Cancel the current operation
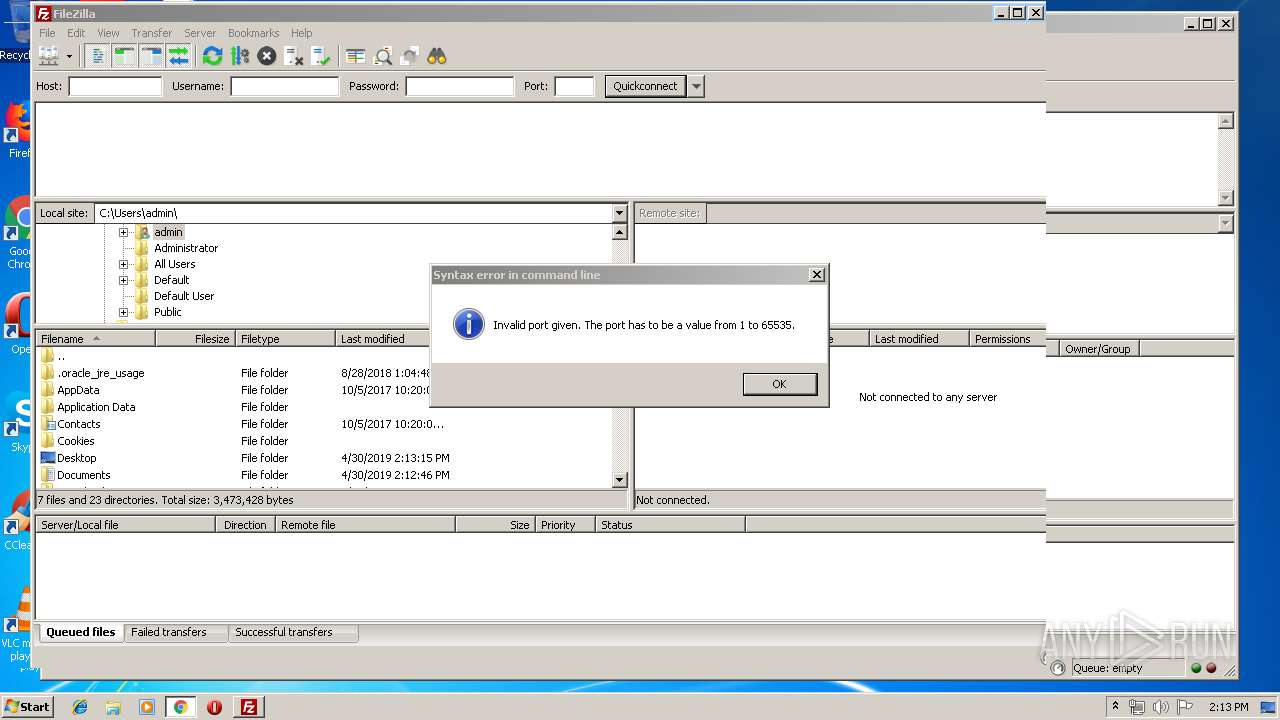Image resolution: width=1280 pixels, height=720 pixels. click(266, 56)
